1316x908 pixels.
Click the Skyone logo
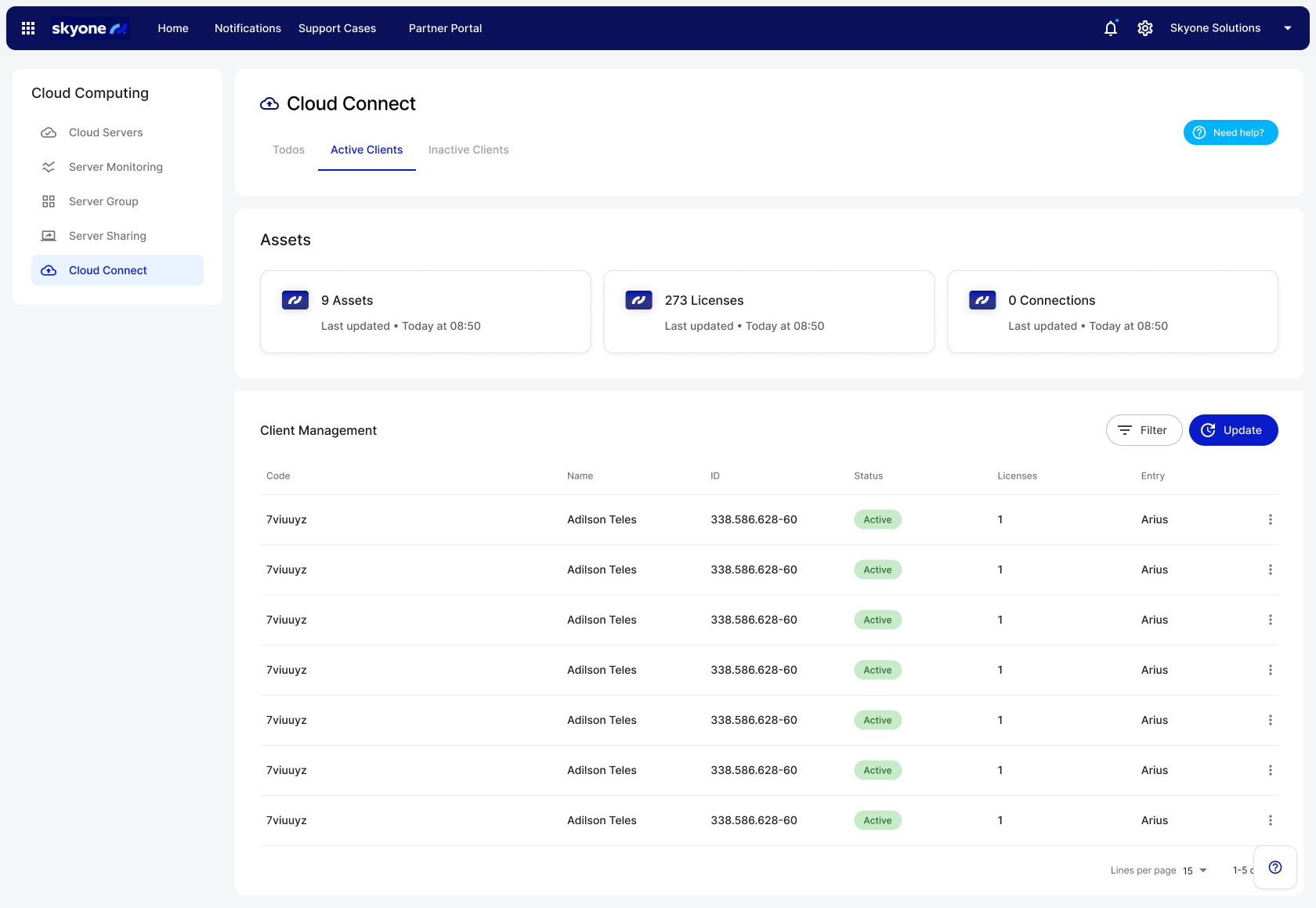[89, 28]
